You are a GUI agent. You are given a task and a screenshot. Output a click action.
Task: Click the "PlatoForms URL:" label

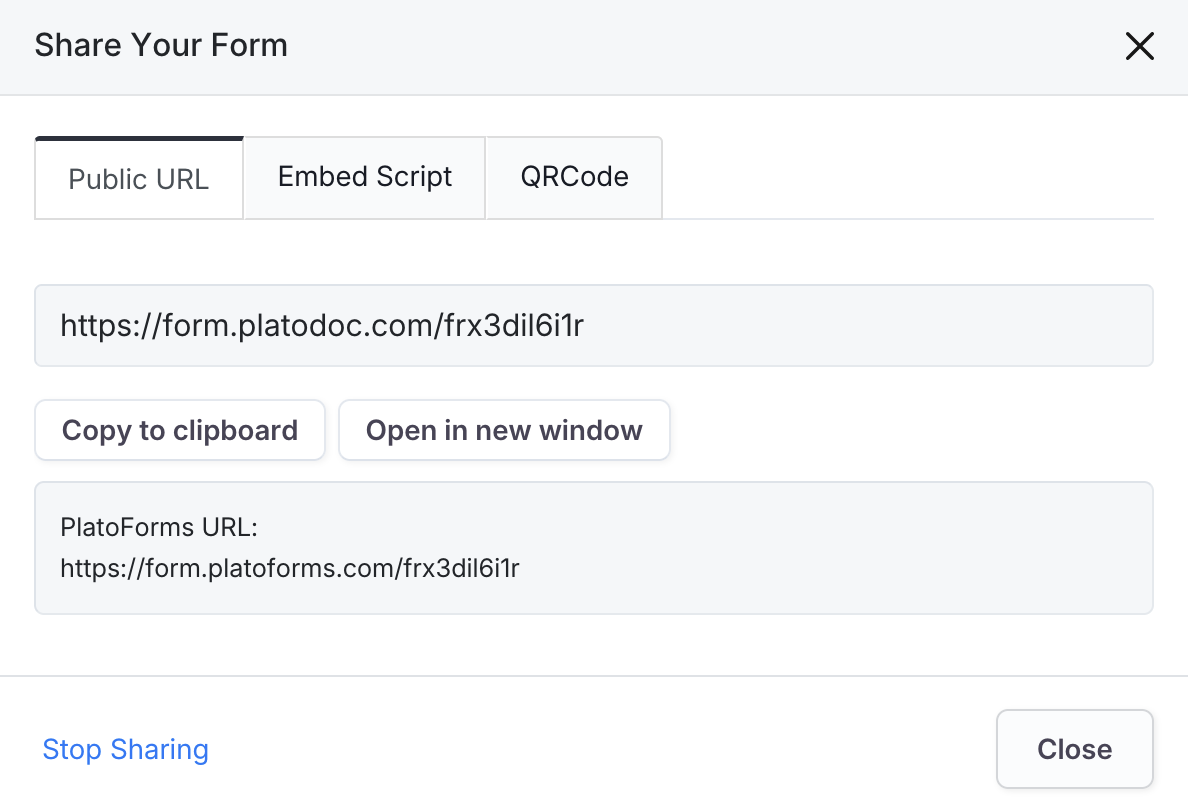click(x=159, y=527)
